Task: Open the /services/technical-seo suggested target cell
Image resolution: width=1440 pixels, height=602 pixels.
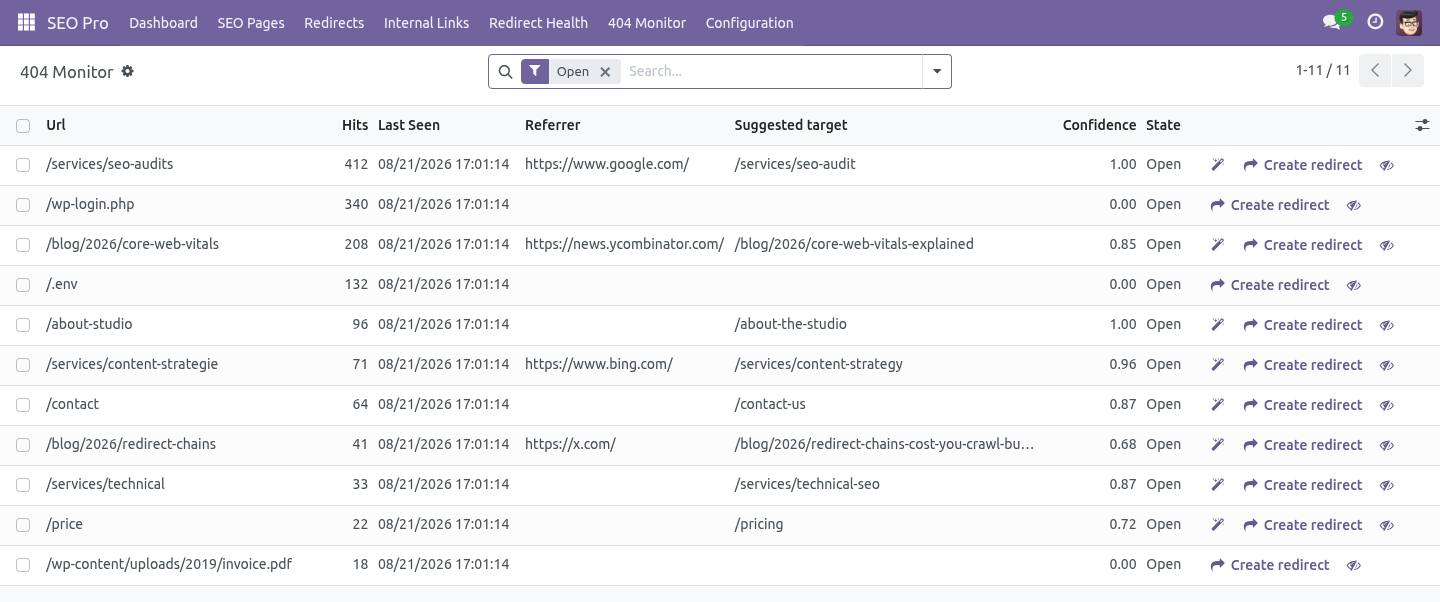Action: click(807, 484)
